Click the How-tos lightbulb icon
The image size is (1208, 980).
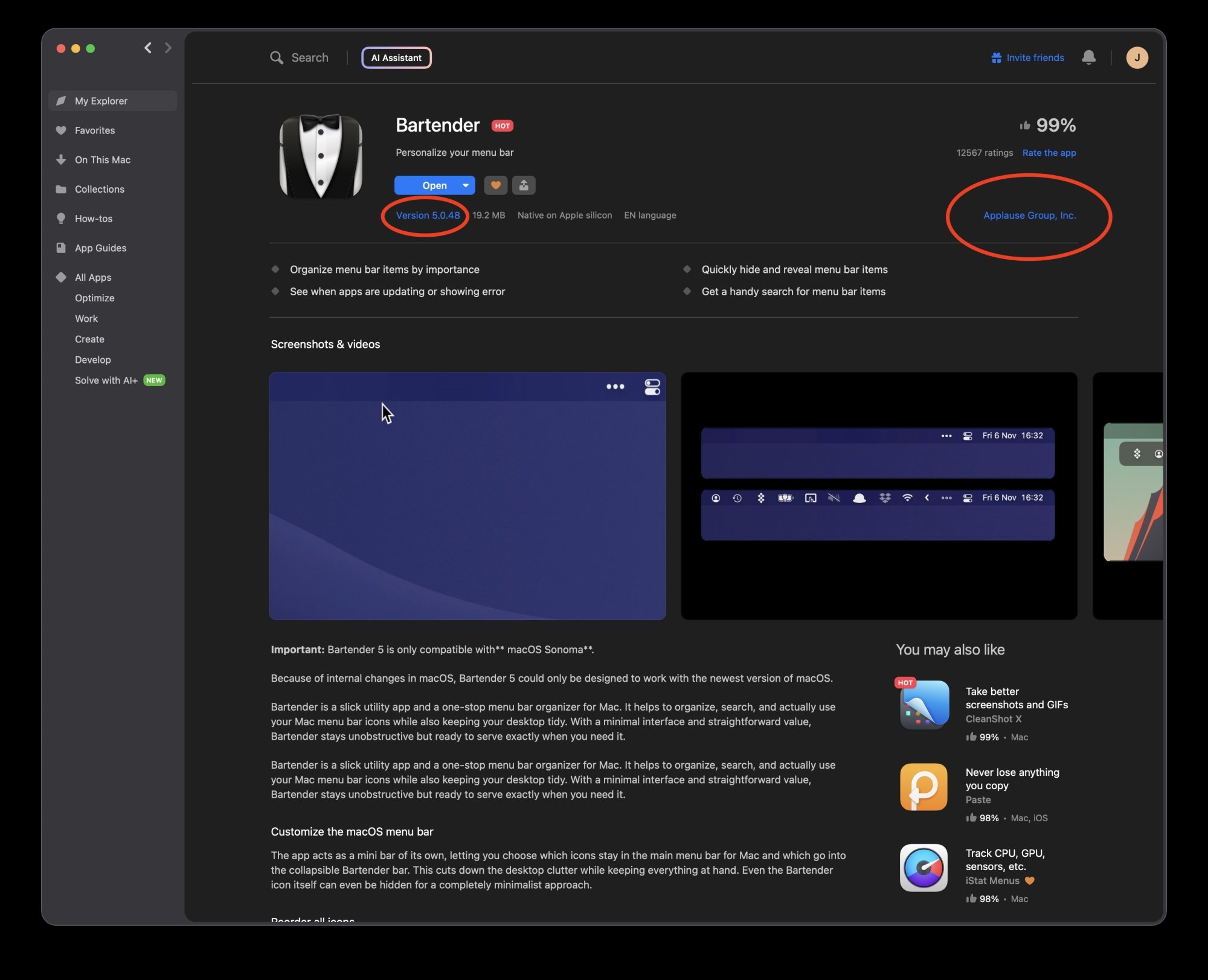[61, 219]
